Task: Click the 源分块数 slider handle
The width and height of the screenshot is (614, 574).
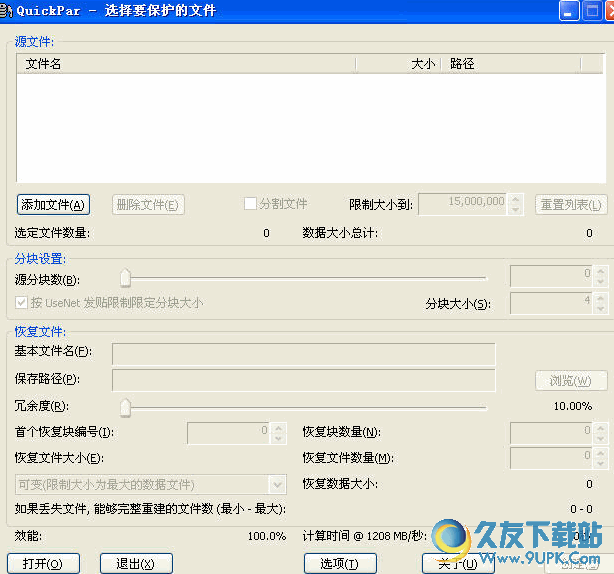Action: pos(125,278)
